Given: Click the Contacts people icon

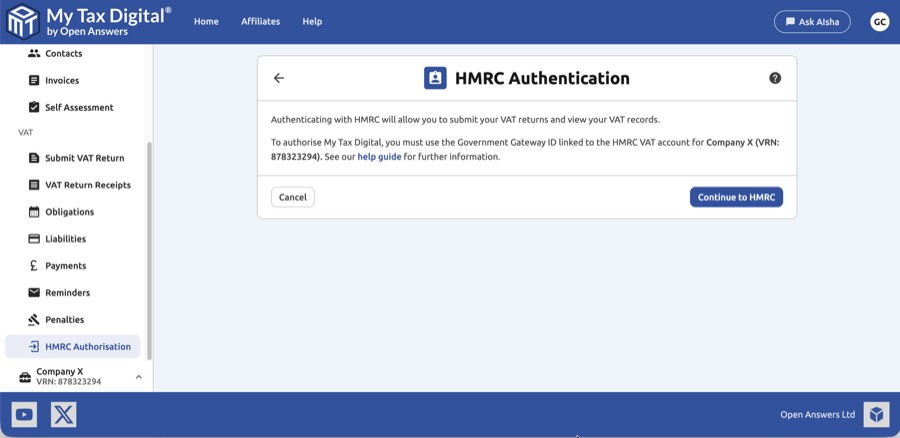Looking at the screenshot, I should point(34,53).
